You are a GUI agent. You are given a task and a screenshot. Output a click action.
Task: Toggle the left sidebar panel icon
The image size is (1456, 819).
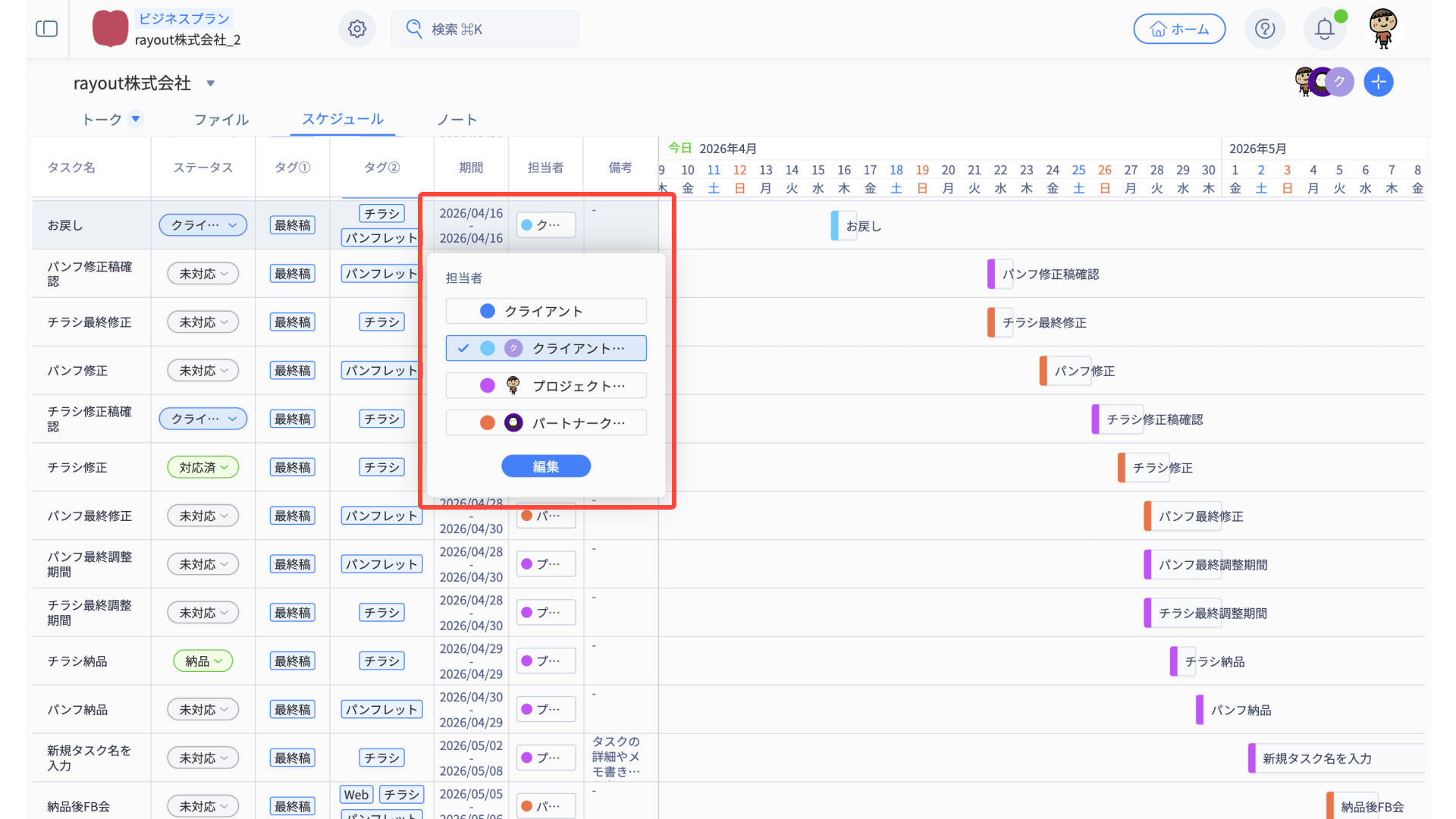click(46, 29)
